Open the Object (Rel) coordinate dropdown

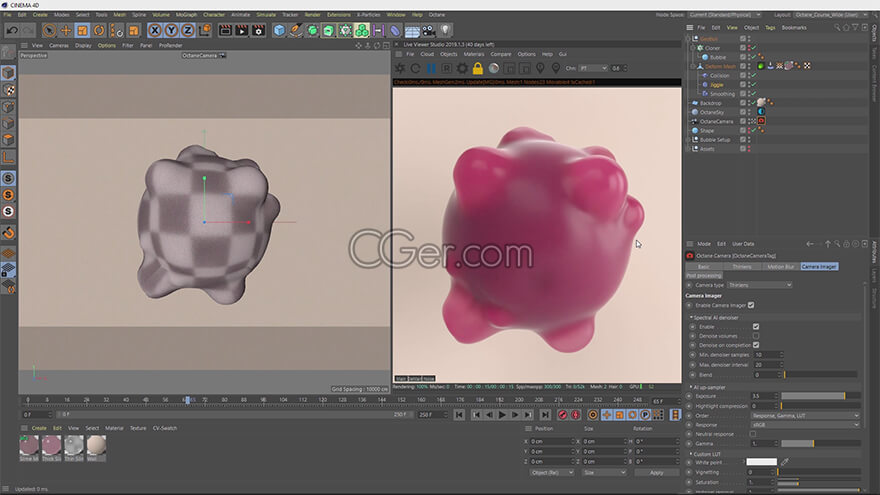coord(552,473)
